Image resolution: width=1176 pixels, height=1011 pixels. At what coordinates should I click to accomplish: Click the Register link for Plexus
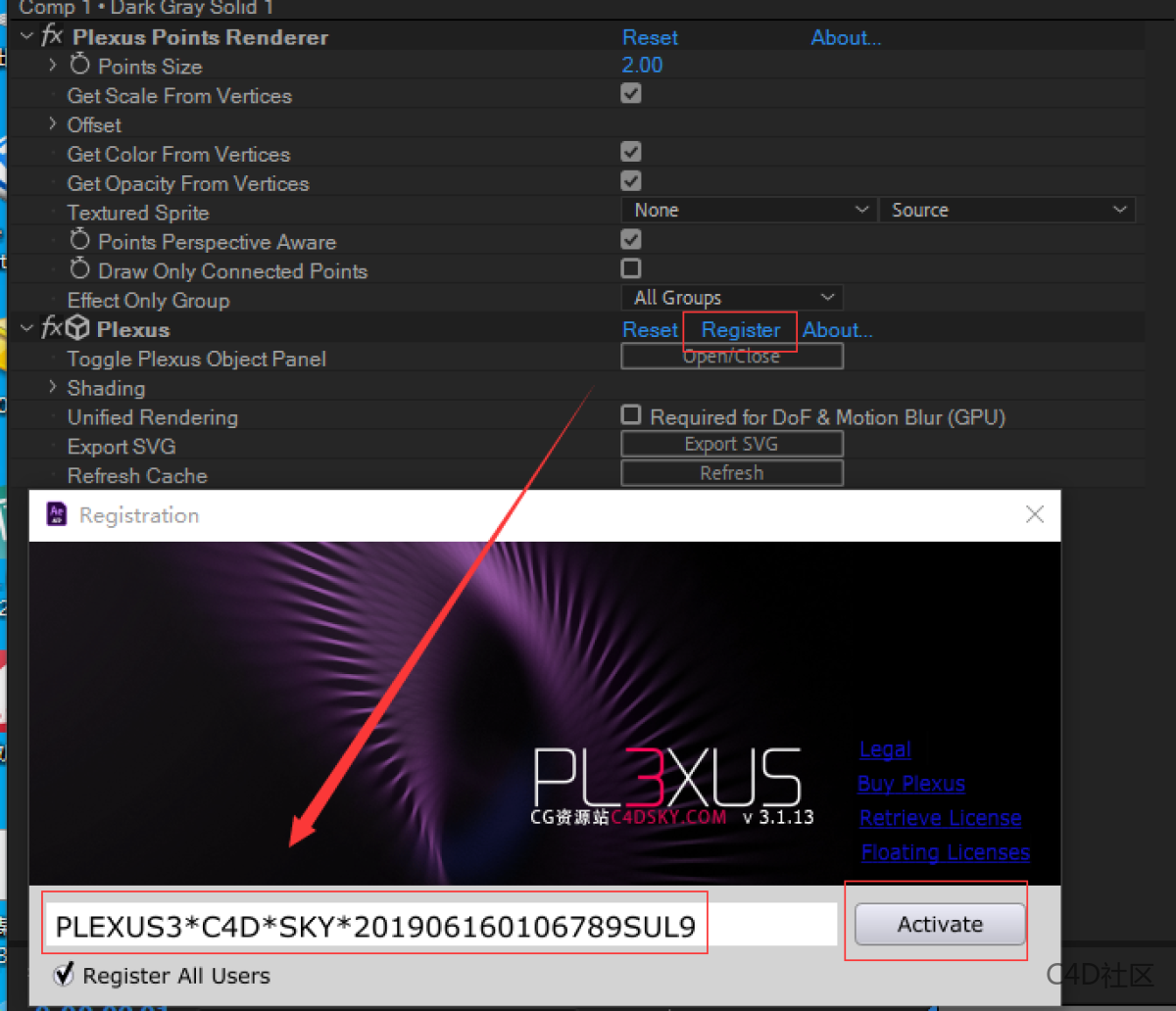tap(740, 330)
